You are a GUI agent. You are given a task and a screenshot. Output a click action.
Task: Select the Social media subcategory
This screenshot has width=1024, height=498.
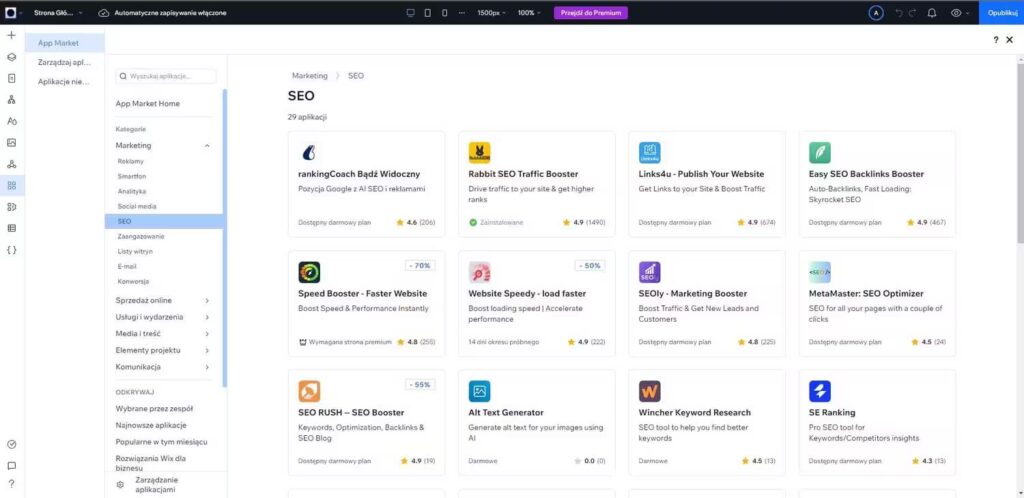(x=136, y=206)
